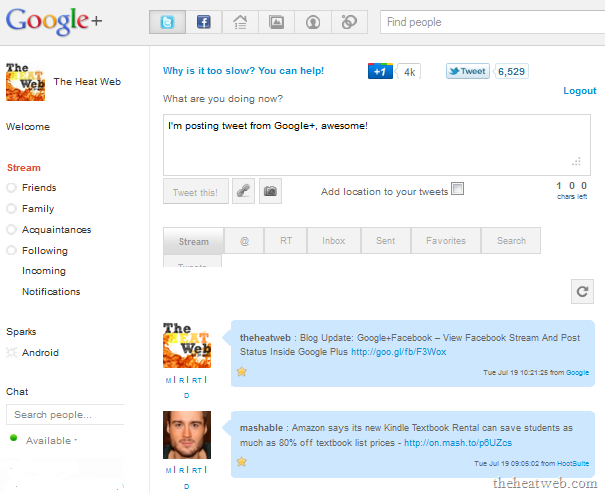Open the on.mash.to/p8UZcs link

pyautogui.click(x=458, y=443)
